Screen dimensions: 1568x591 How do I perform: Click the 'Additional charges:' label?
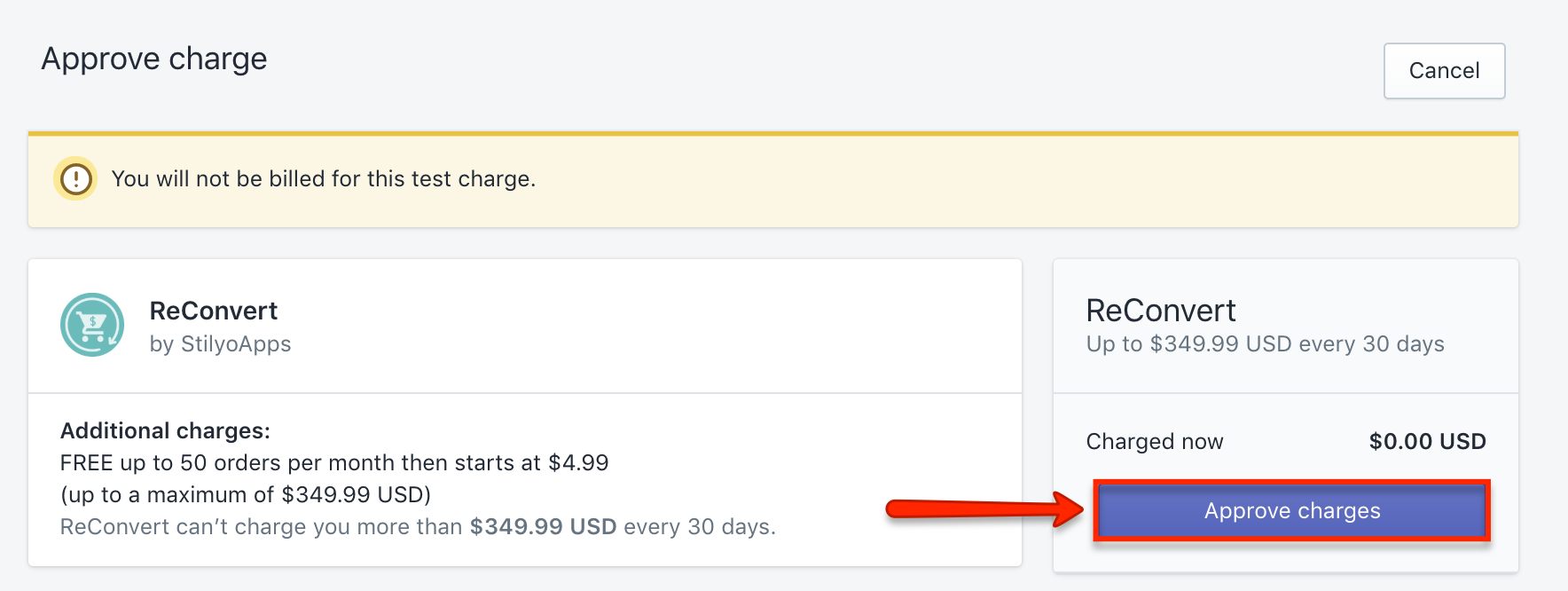pos(165,430)
